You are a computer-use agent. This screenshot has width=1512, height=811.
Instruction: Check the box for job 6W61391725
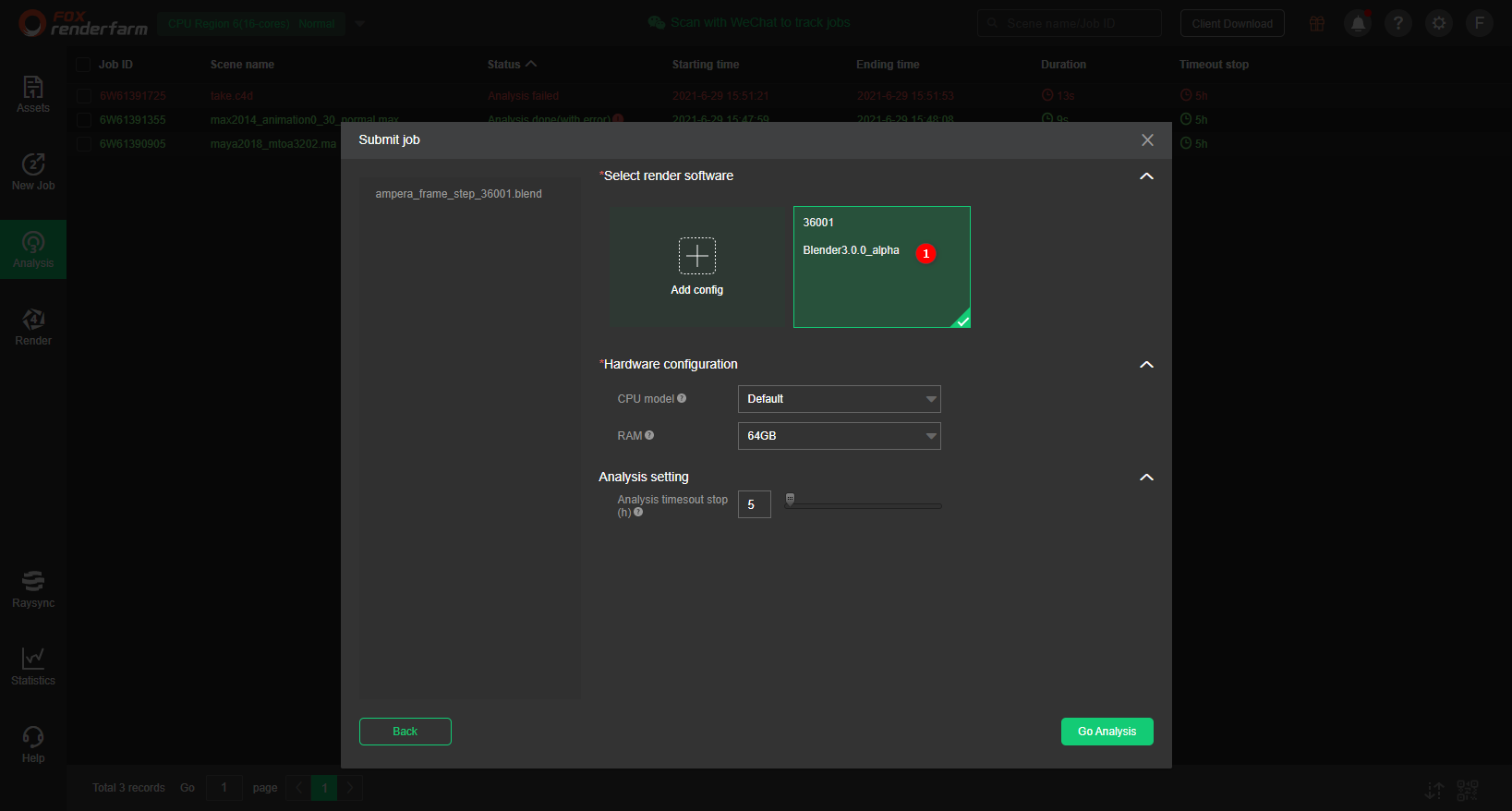pos(84,96)
